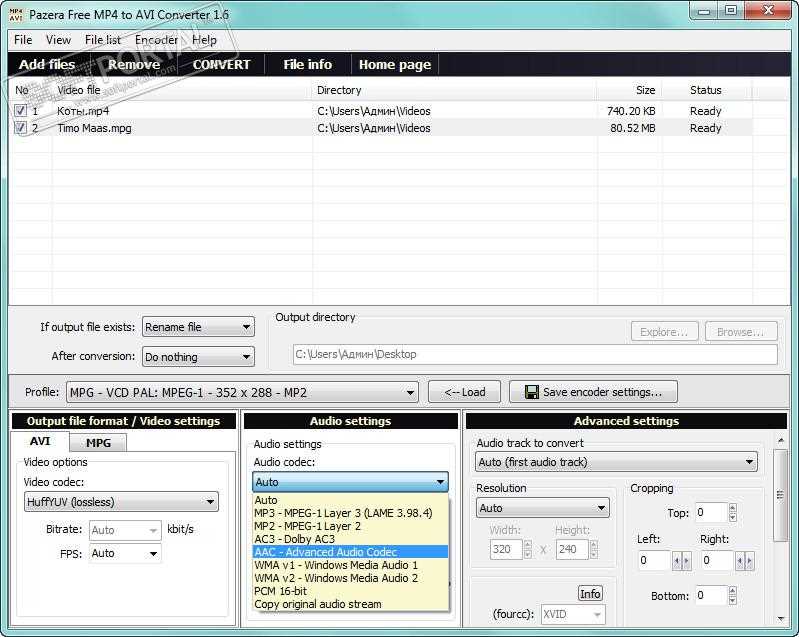Click the advanced settings vertical scrollbar thumb

780,495
